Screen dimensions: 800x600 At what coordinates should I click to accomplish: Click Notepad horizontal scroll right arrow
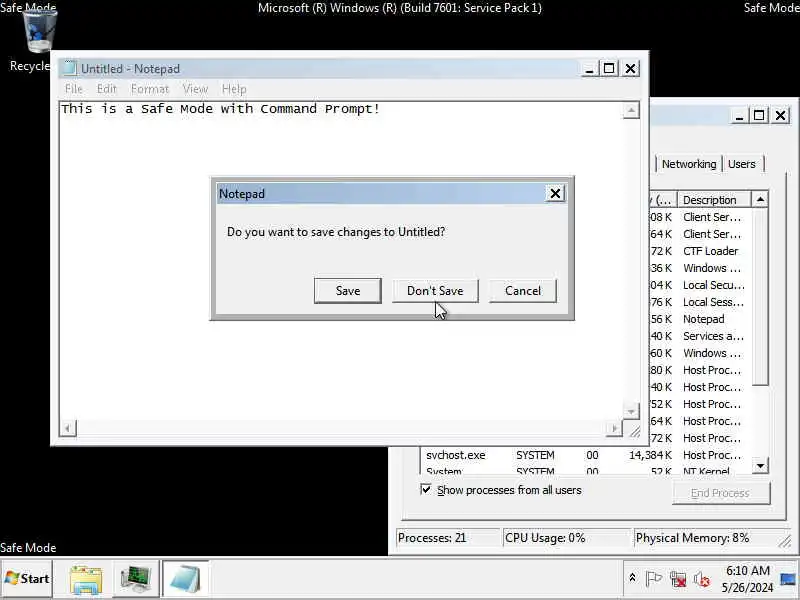(614, 428)
